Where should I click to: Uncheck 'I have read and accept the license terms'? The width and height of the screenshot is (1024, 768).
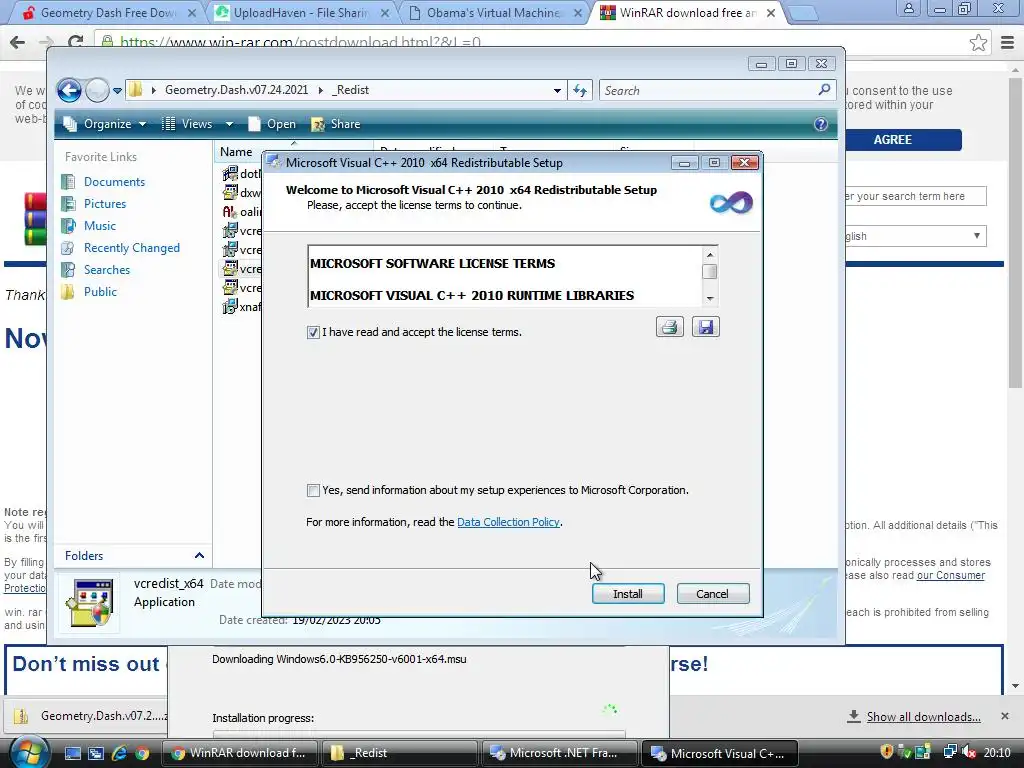click(313, 332)
